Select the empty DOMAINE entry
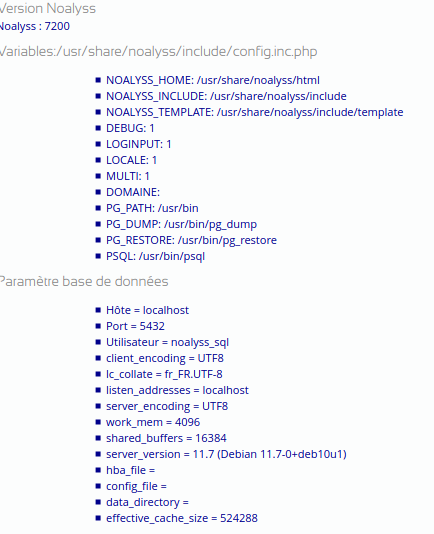Image resolution: width=434 pixels, height=534 pixels. pyautogui.click(x=133, y=192)
